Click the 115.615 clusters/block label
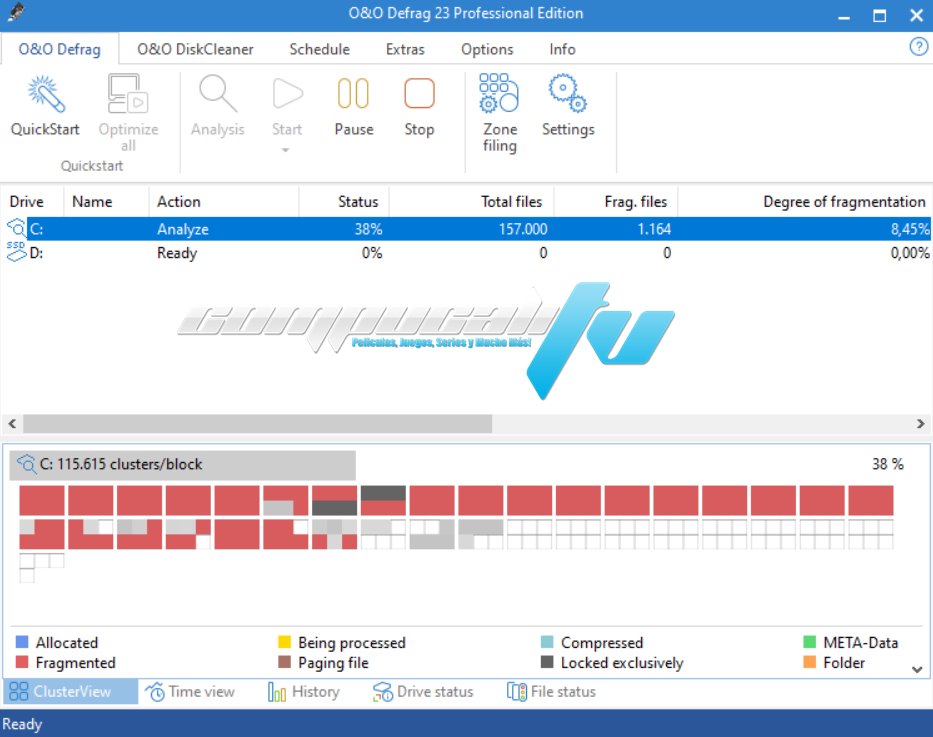The image size is (933, 737). pos(121,464)
